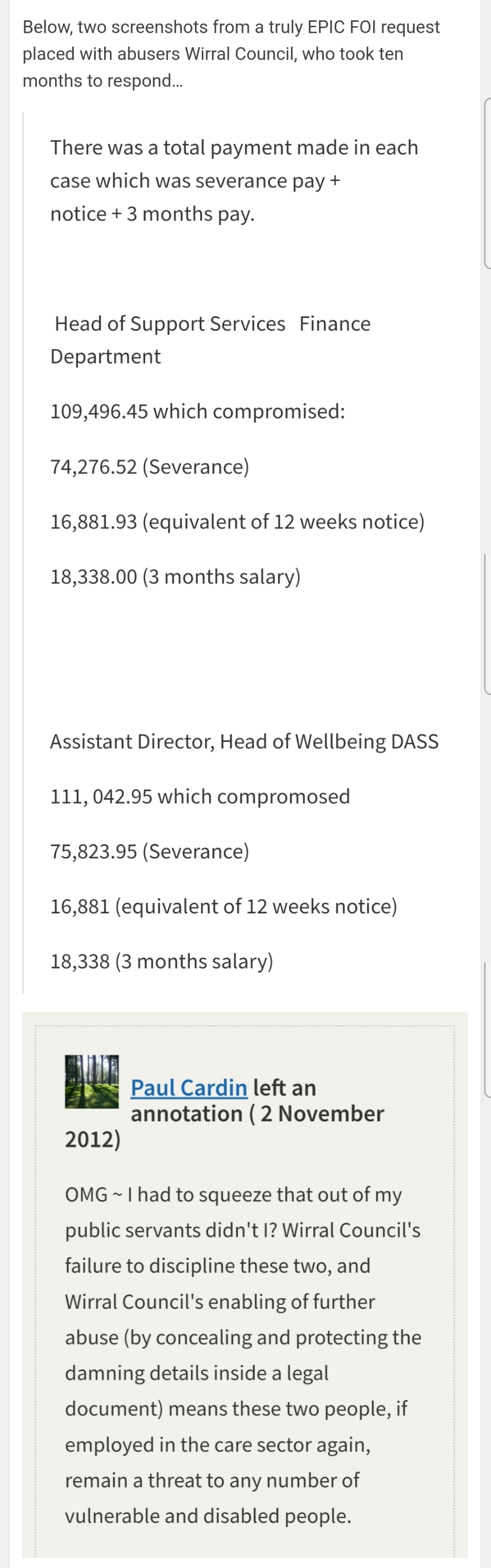Screen dimensions: 491x1568
Task: Tap the forest avatar beside Paul Cardin
Action: [92, 1081]
